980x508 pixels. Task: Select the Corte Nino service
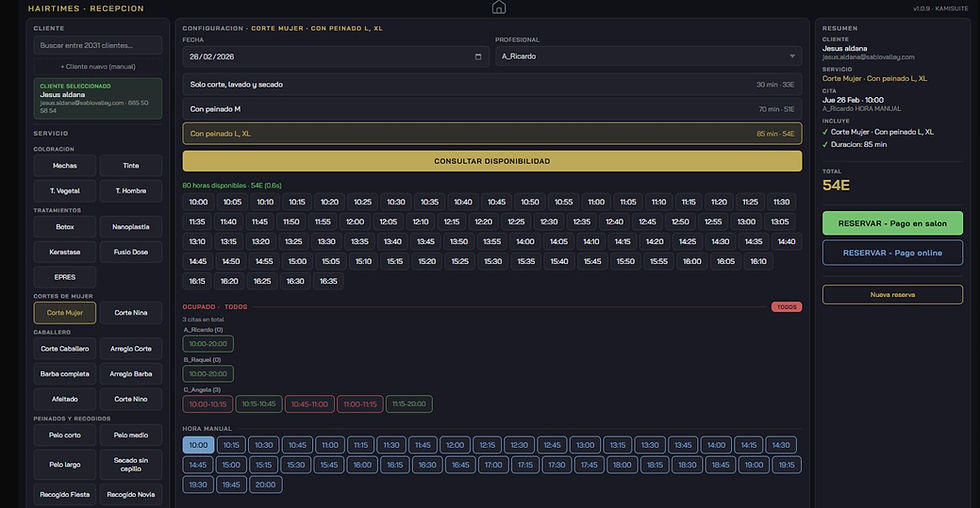point(131,399)
